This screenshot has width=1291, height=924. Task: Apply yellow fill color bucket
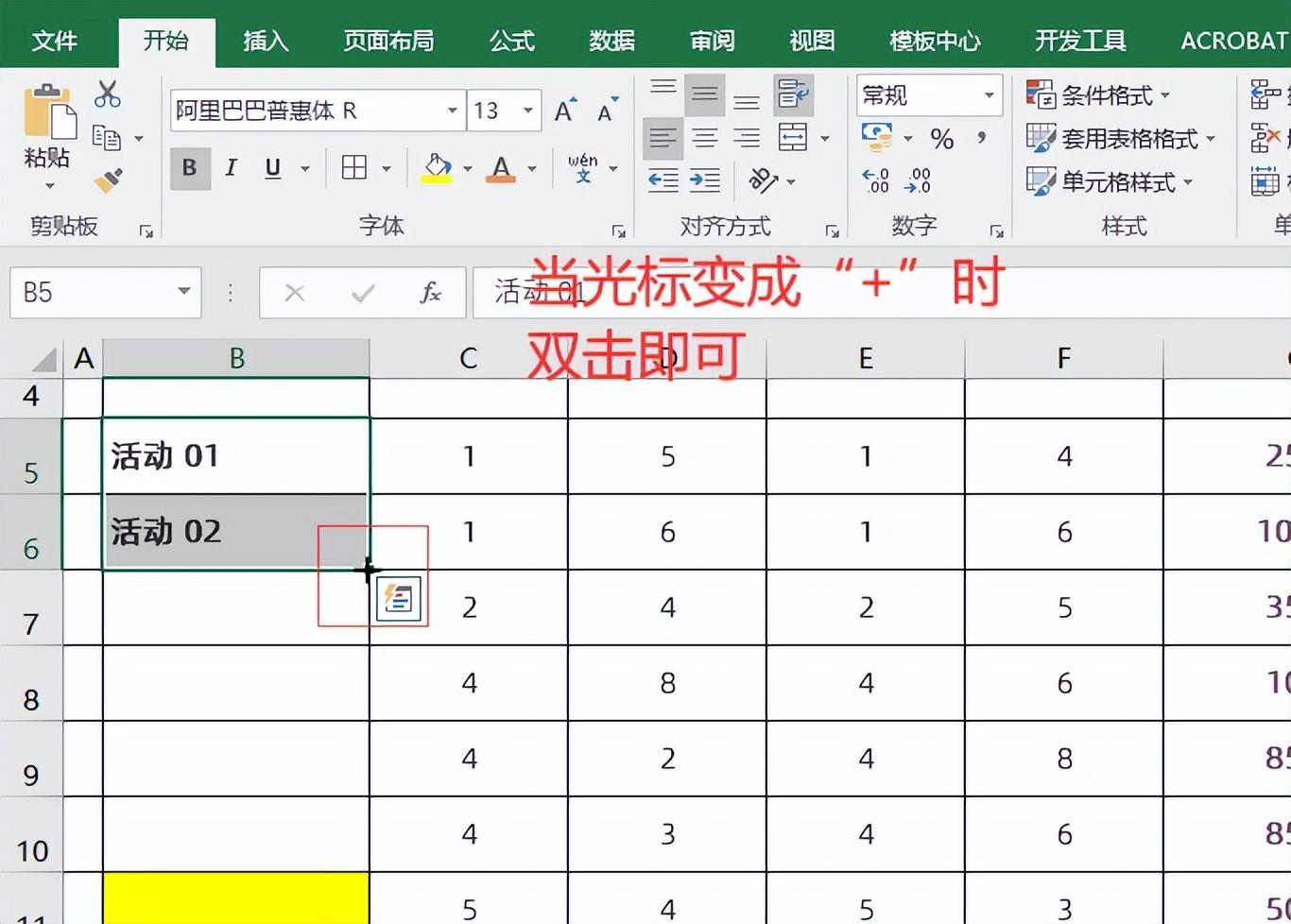click(437, 168)
